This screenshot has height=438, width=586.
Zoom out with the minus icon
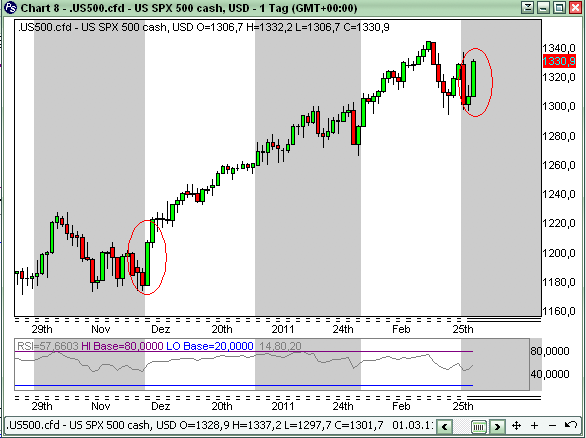pyautogui.click(x=552, y=425)
